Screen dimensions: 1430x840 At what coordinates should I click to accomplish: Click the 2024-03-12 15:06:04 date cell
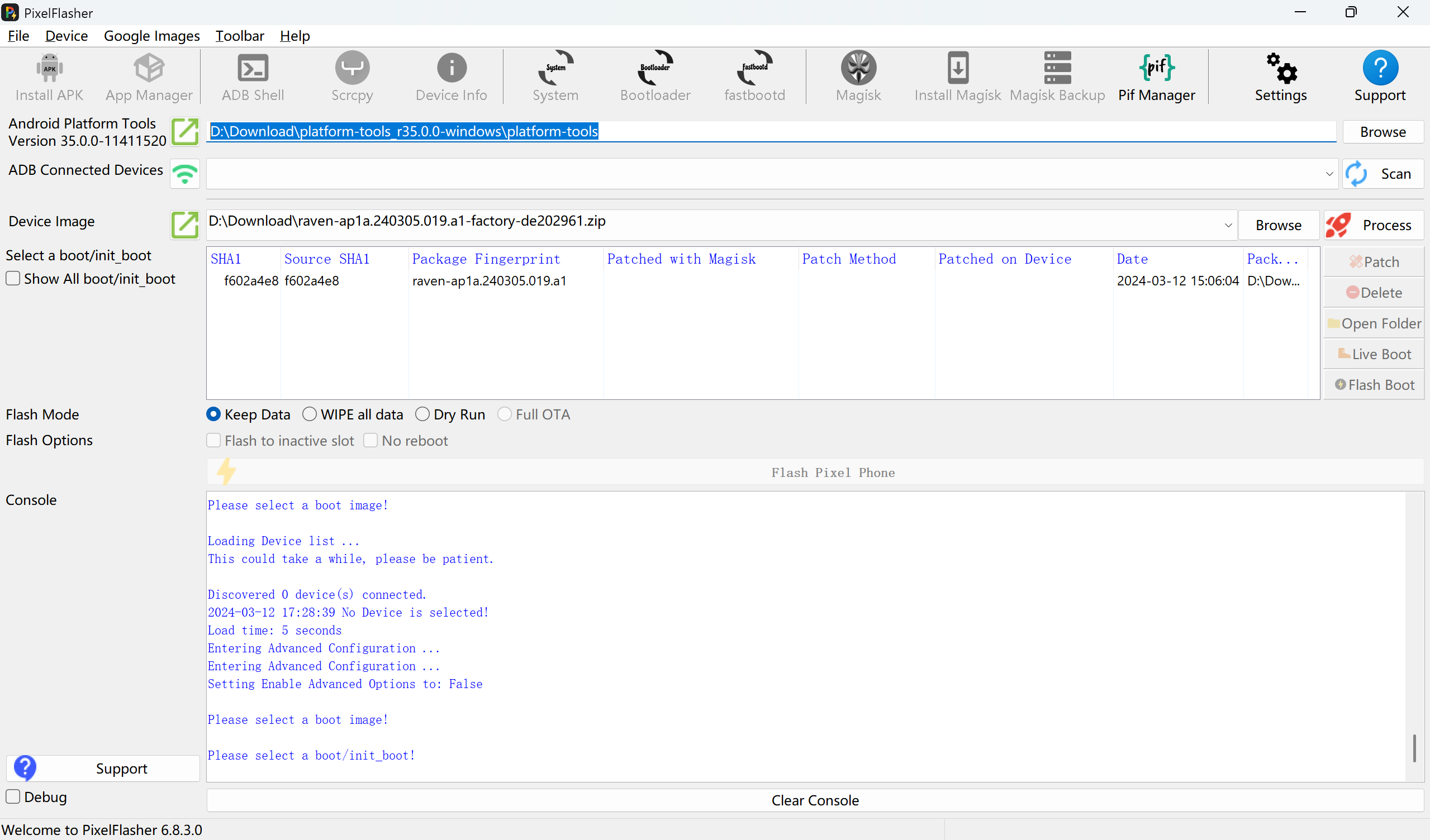1177,281
